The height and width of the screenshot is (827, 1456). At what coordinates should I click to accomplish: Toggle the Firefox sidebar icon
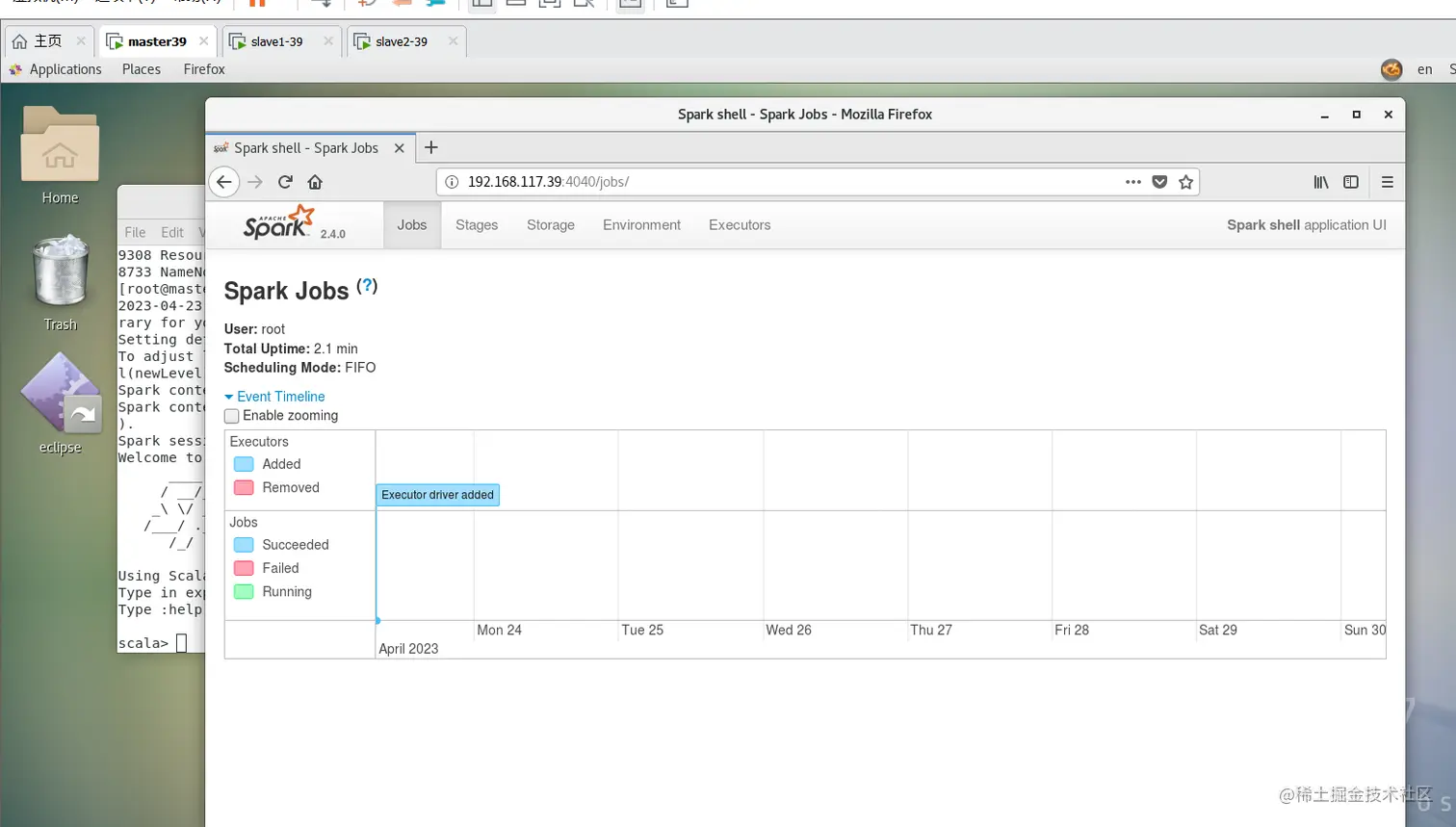click(x=1351, y=182)
